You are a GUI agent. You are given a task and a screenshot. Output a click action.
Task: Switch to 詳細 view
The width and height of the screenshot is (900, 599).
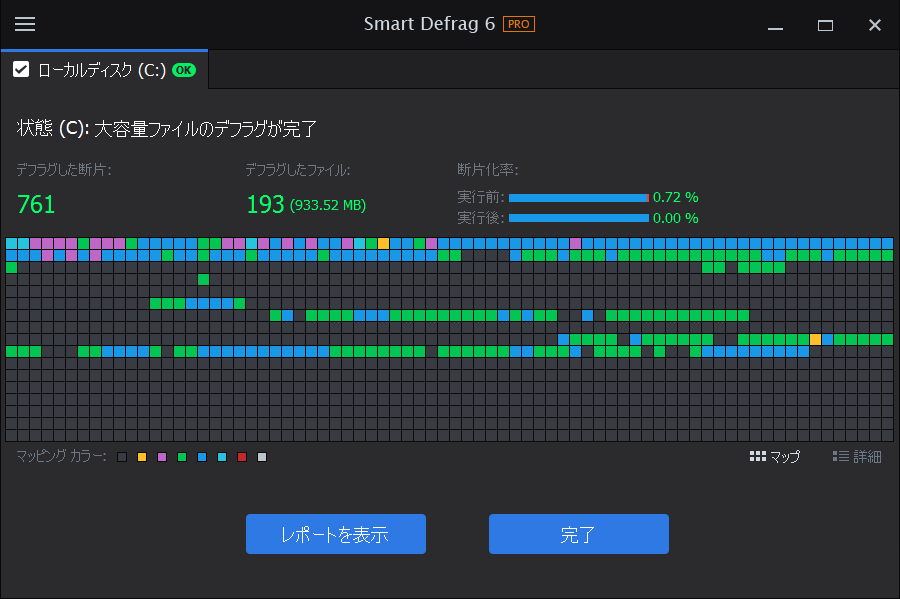click(857, 457)
